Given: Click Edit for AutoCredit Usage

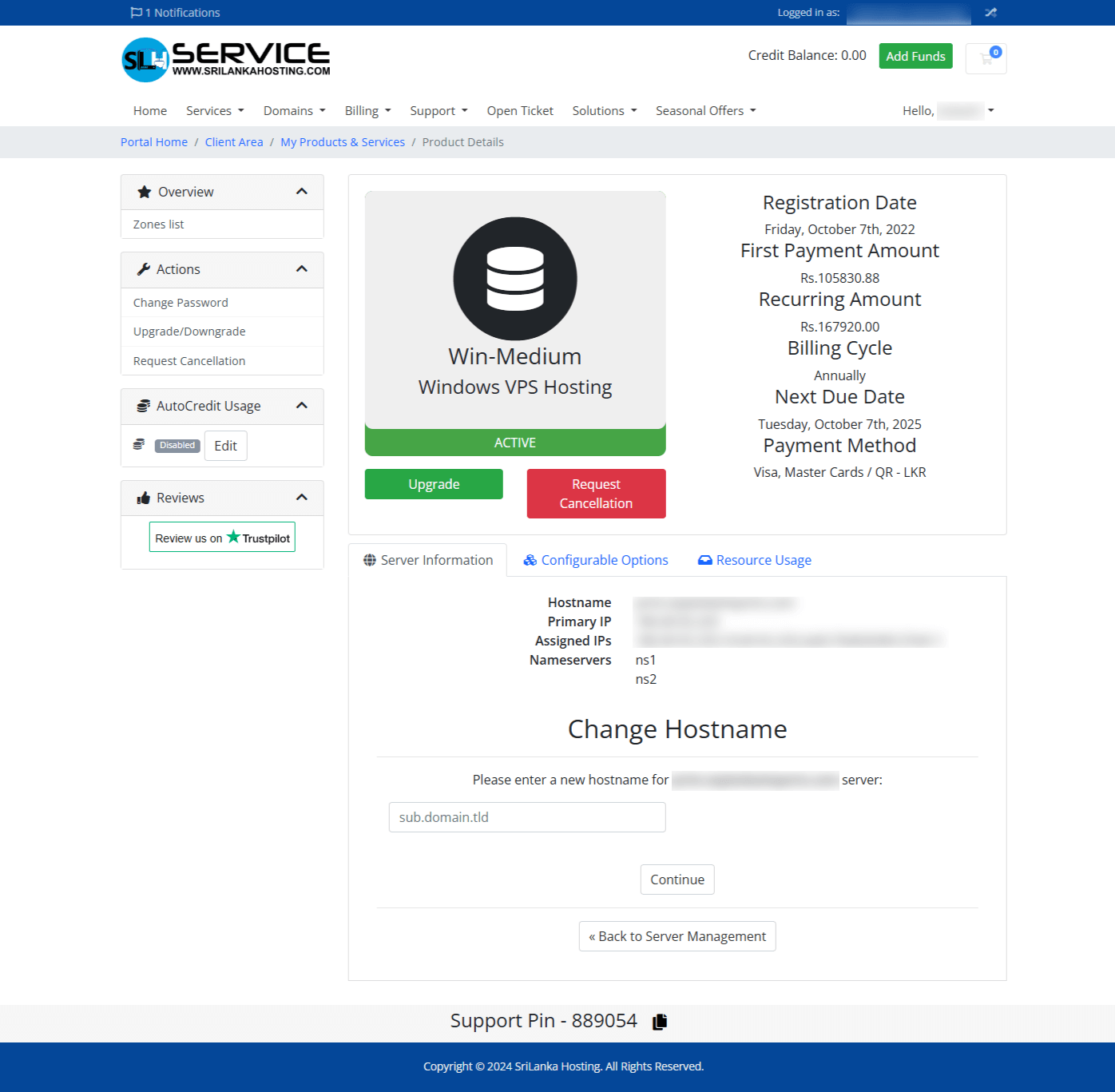Looking at the screenshot, I should tap(226, 446).
